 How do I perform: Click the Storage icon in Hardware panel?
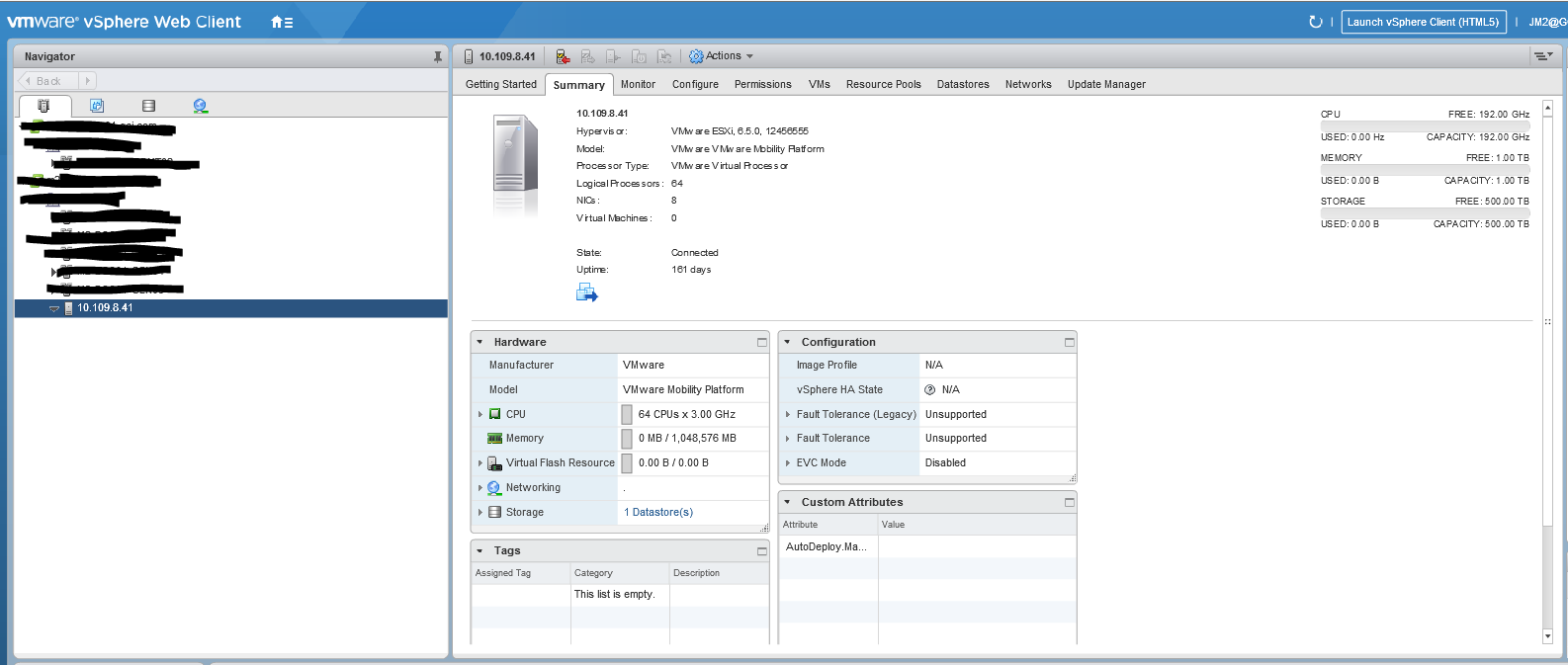[494, 512]
